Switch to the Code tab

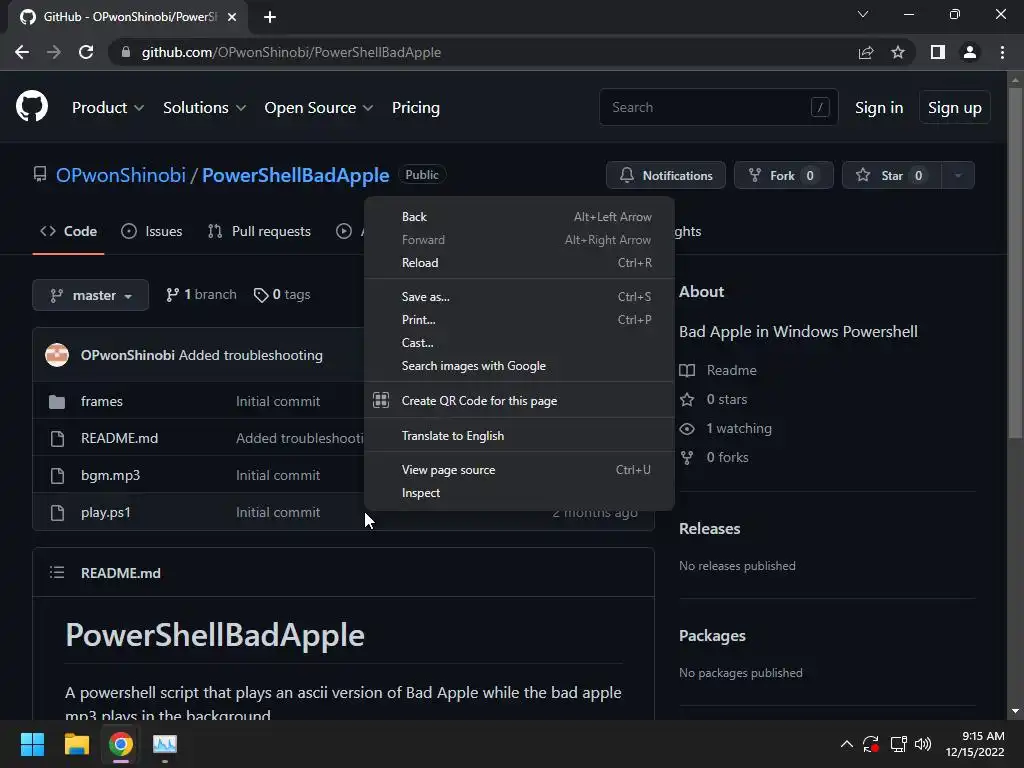click(x=68, y=231)
